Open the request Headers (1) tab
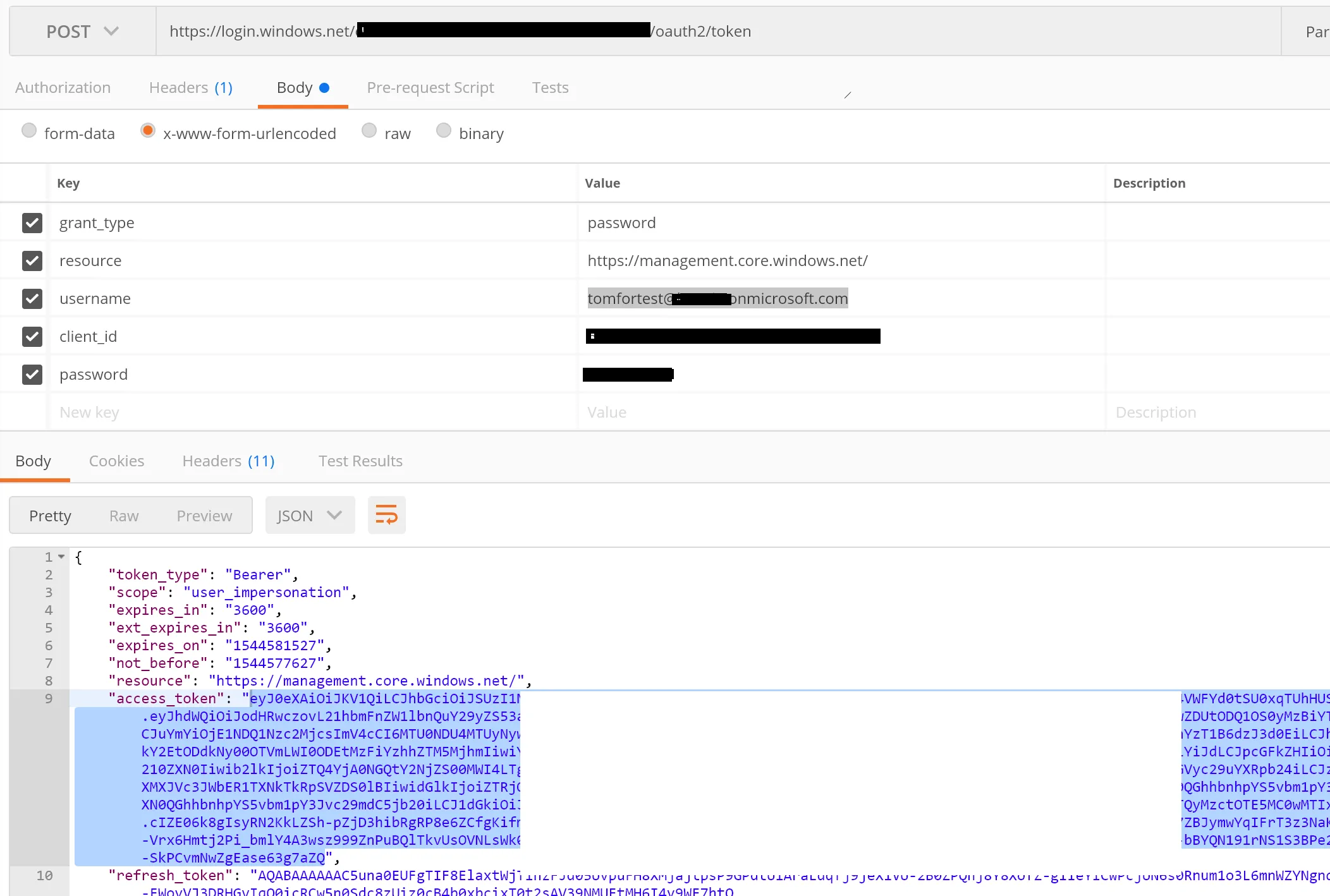Screen dimensions: 1330x896 point(190,87)
